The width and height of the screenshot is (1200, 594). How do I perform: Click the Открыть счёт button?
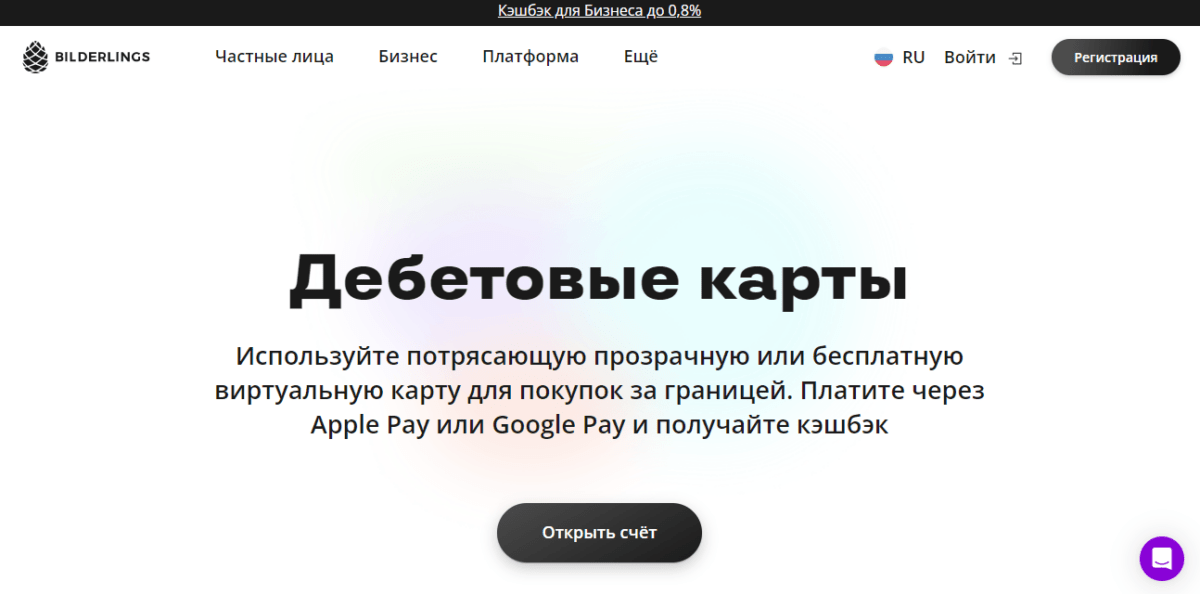[x=599, y=532]
